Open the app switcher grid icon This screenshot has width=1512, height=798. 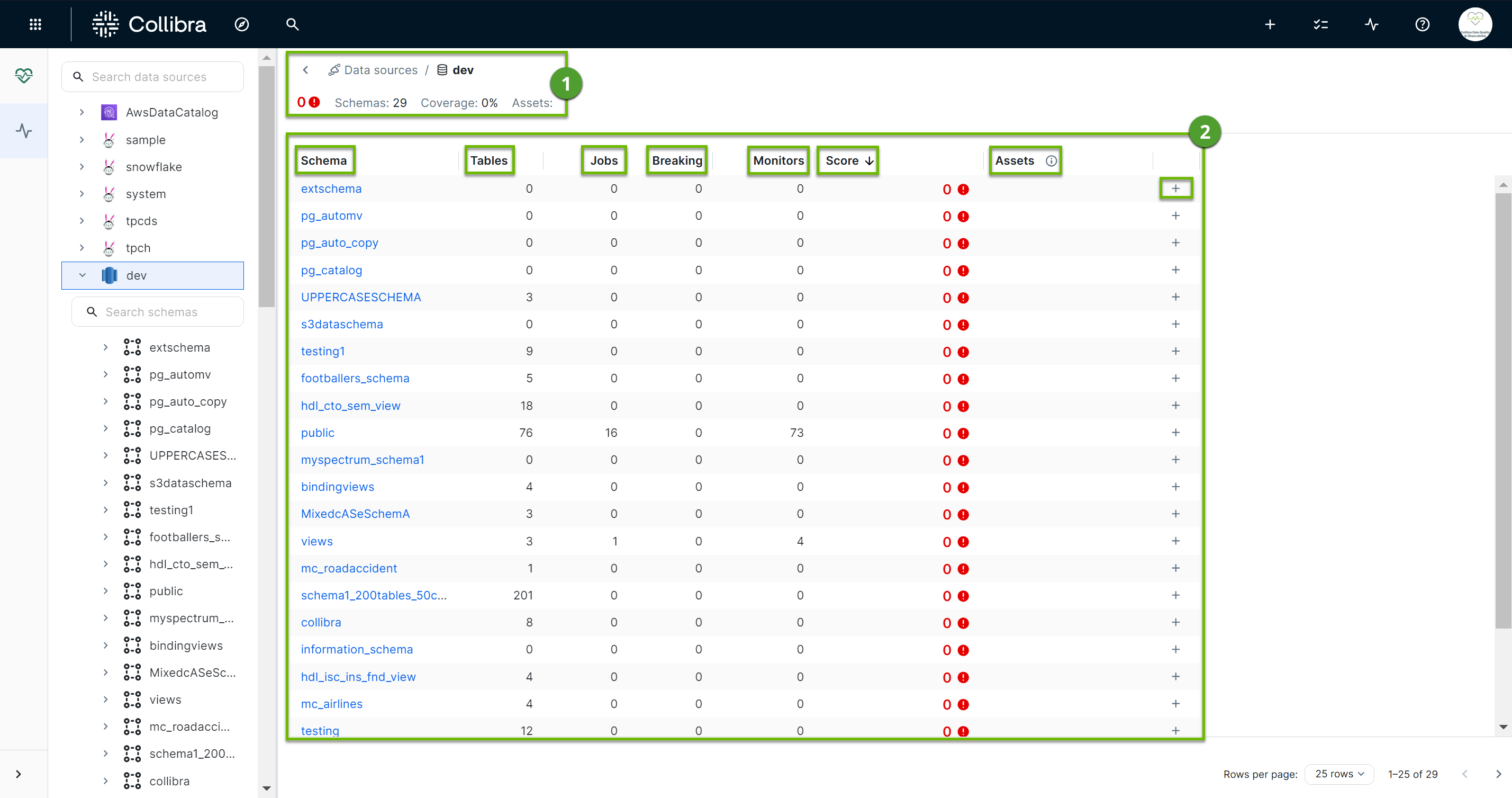[x=35, y=24]
